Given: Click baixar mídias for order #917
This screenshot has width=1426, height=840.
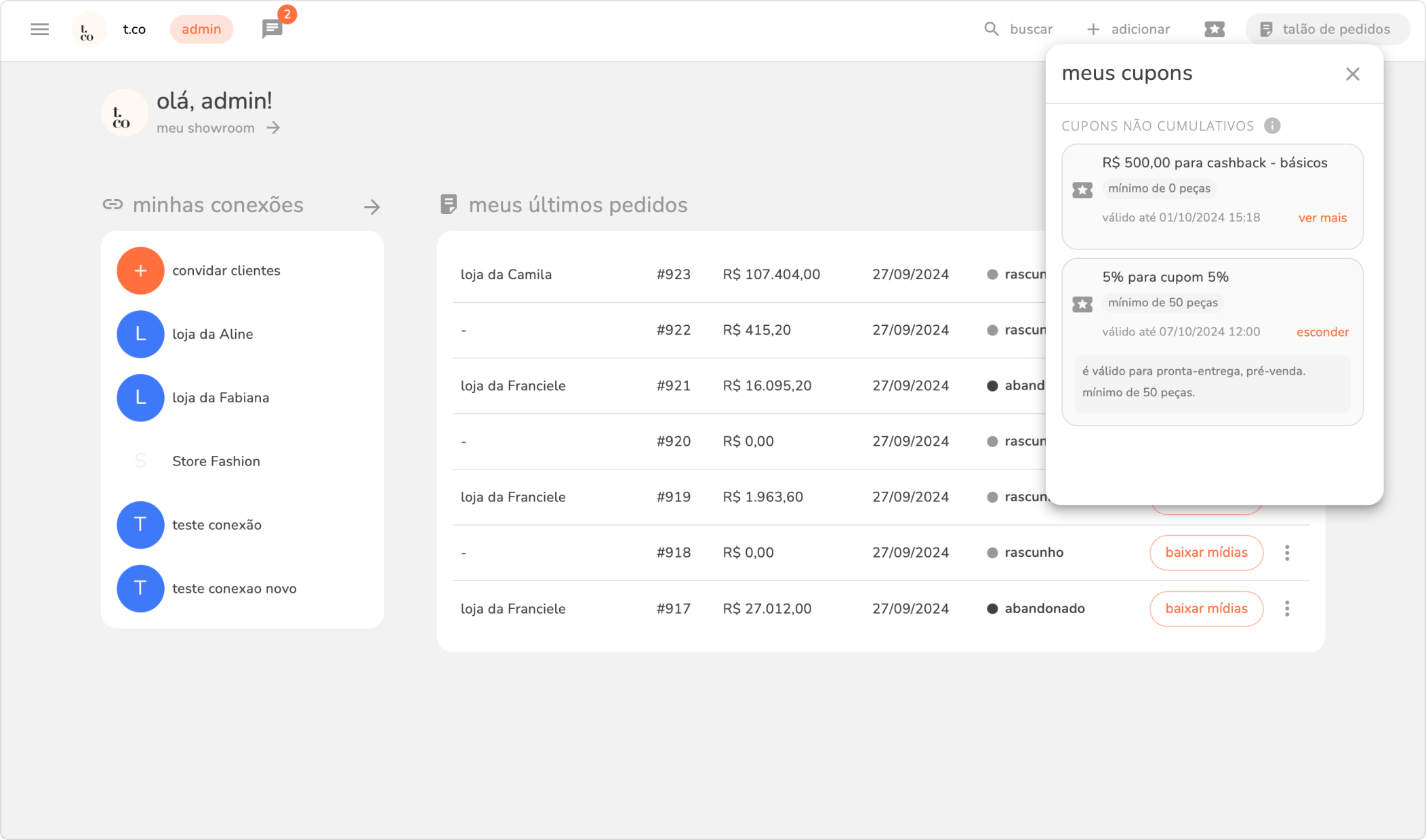Looking at the screenshot, I should [1206, 608].
